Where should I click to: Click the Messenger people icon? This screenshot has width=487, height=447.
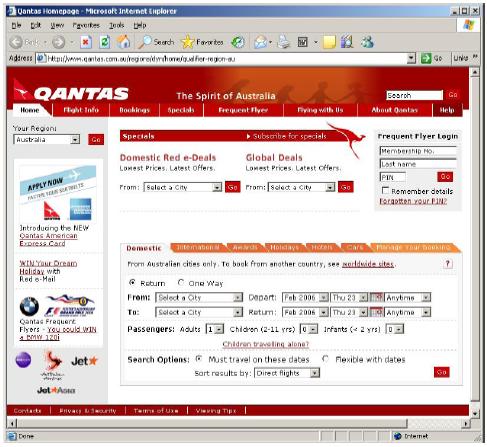click(367, 42)
